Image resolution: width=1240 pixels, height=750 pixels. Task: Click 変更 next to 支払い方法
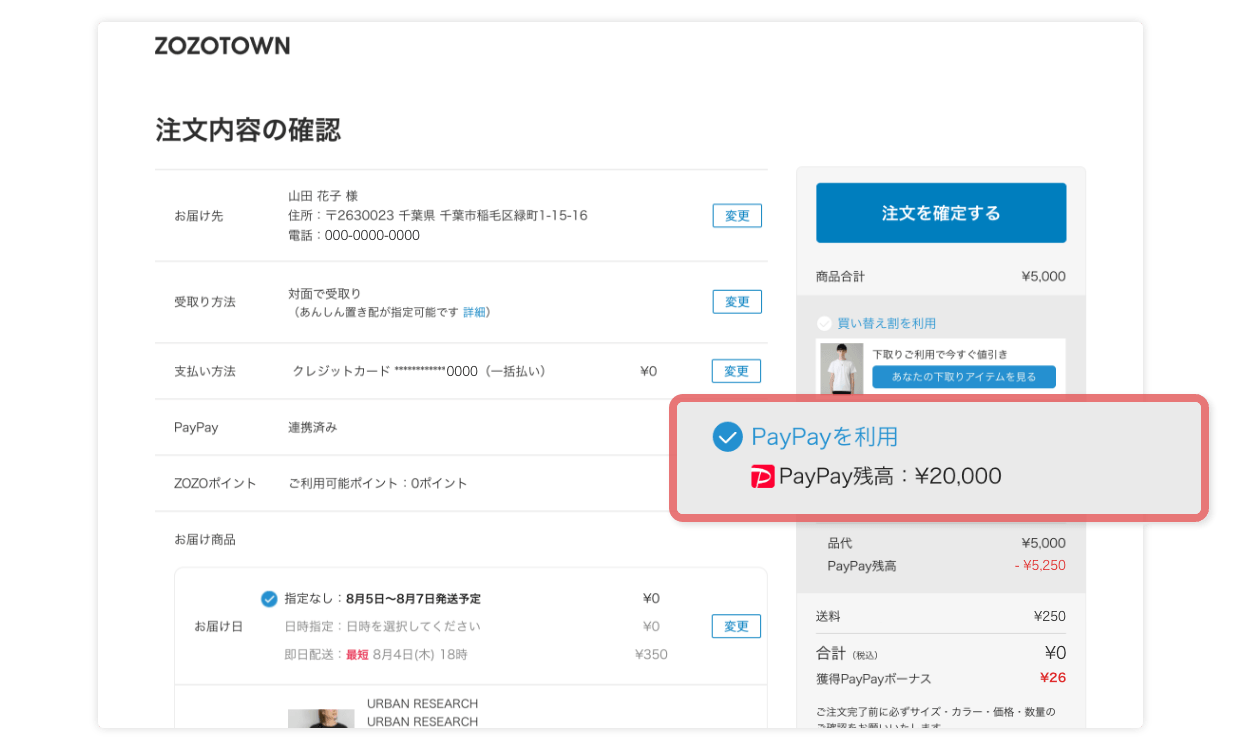736,371
